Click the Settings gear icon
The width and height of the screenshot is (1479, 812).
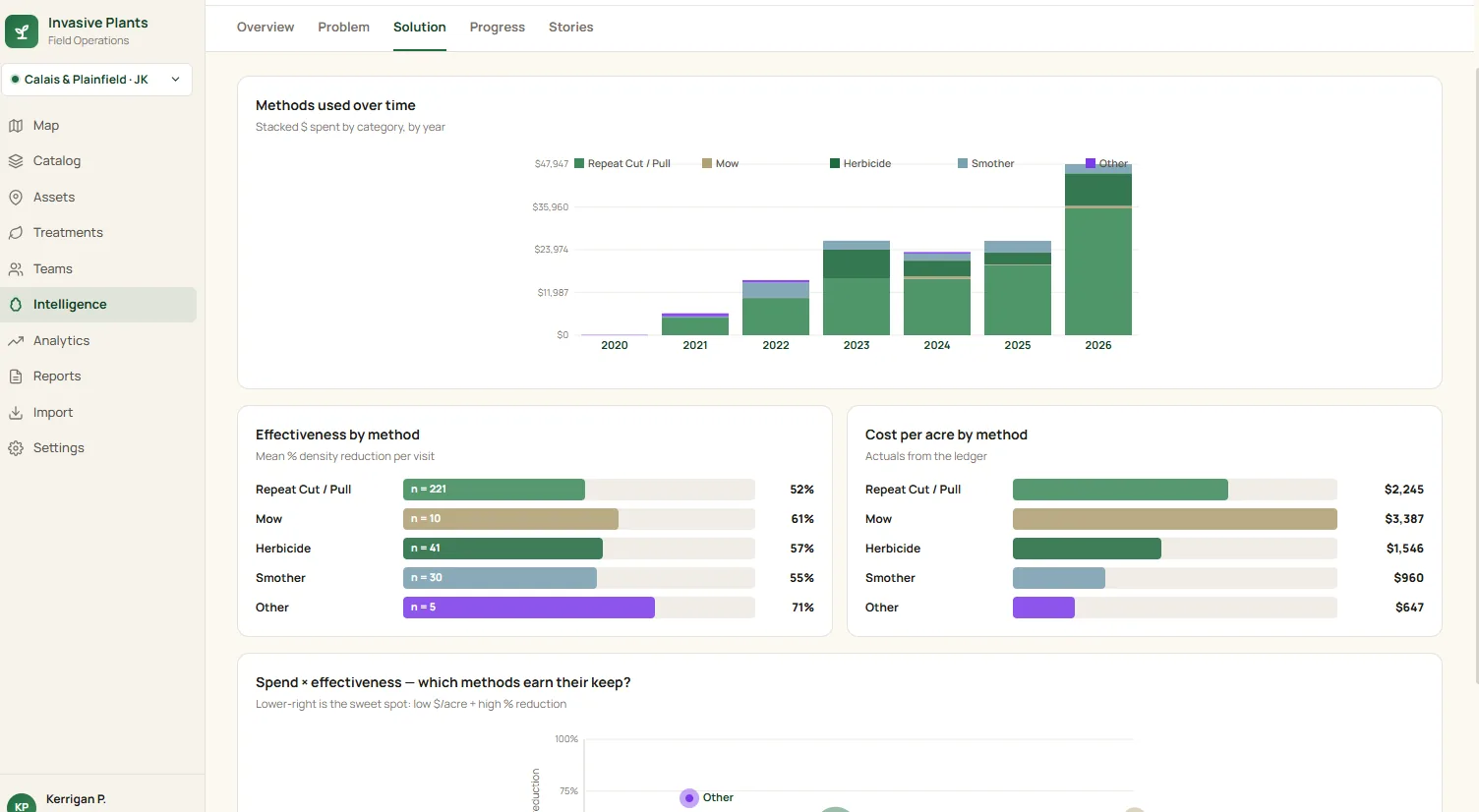point(16,448)
